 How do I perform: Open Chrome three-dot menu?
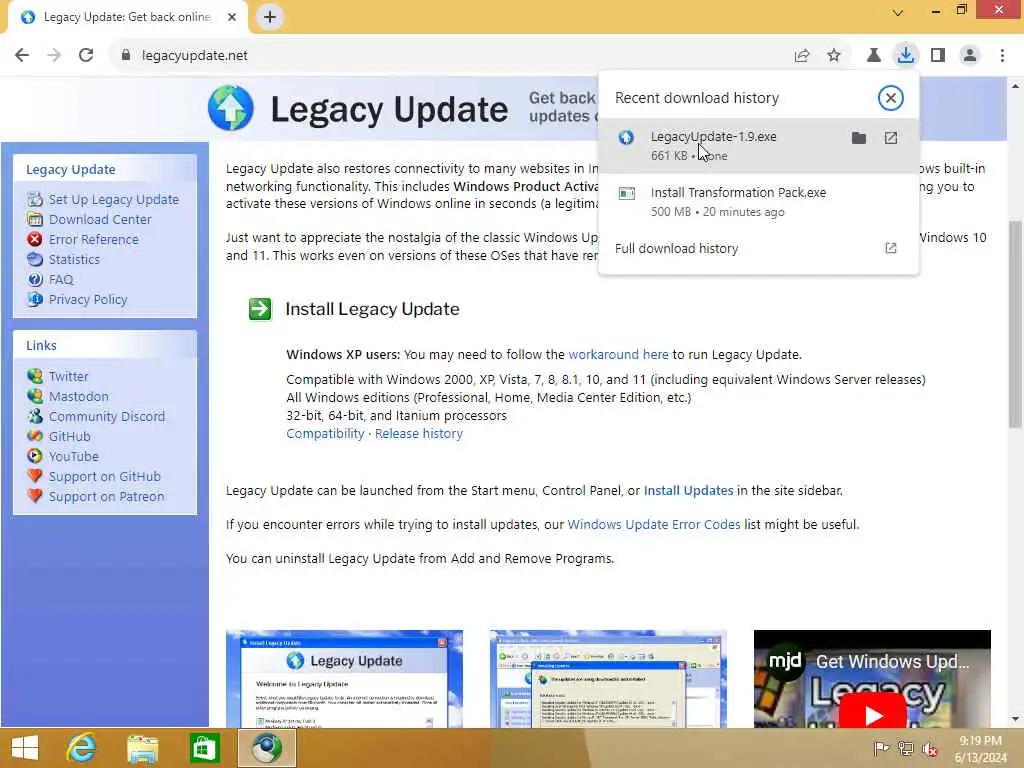tap(1002, 56)
